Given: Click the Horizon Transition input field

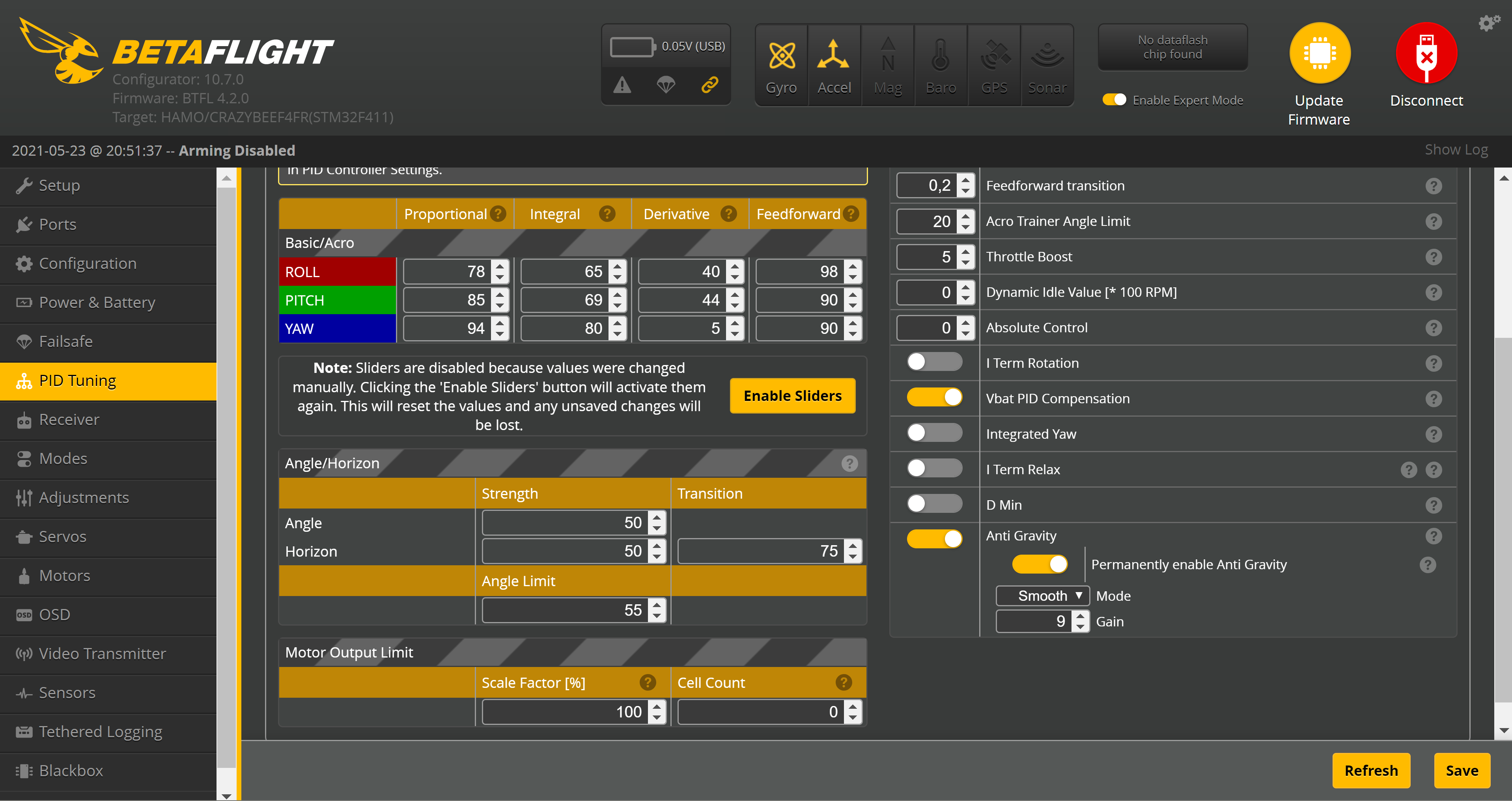Looking at the screenshot, I should pyautogui.click(x=762, y=551).
